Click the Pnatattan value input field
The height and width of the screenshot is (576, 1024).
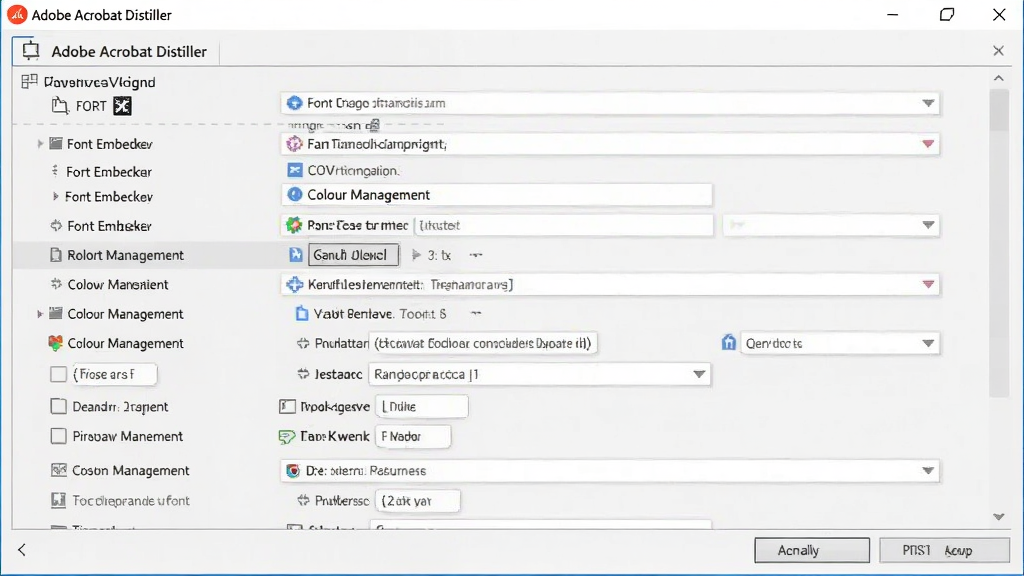click(x=483, y=343)
